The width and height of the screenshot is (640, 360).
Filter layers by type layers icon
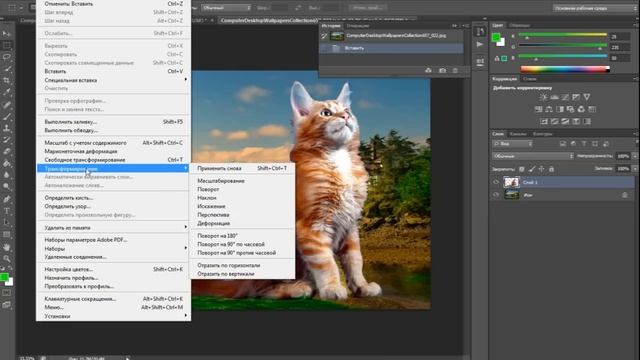click(x=584, y=144)
